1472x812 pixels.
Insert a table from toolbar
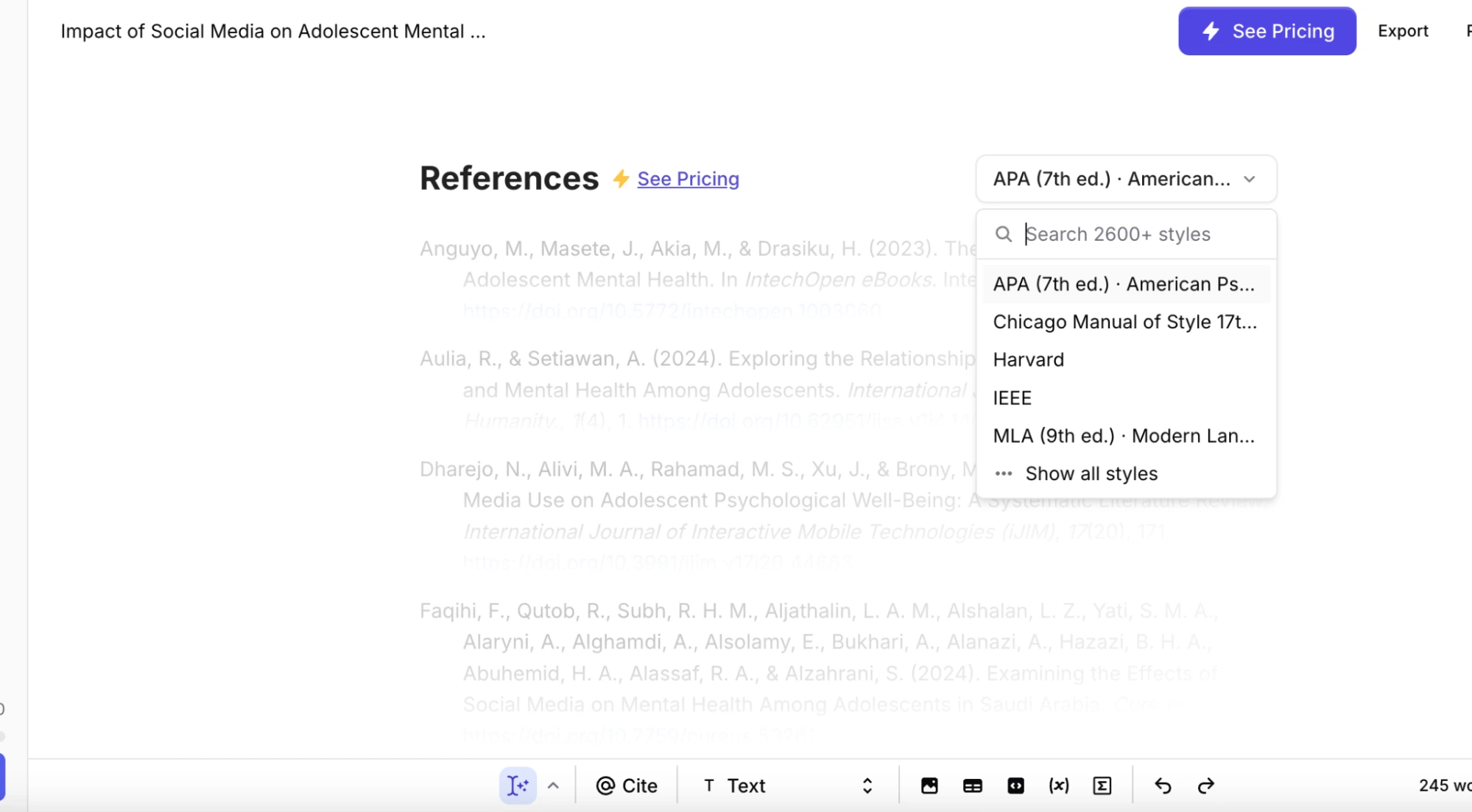click(972, 785)
